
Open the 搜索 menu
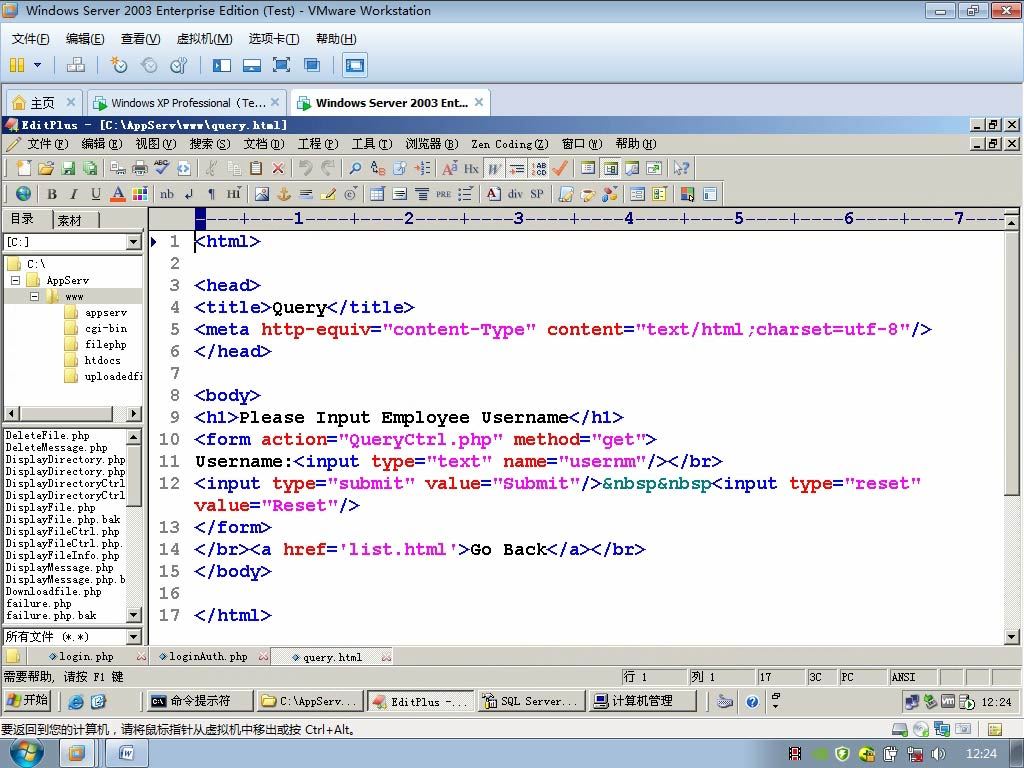210,144
